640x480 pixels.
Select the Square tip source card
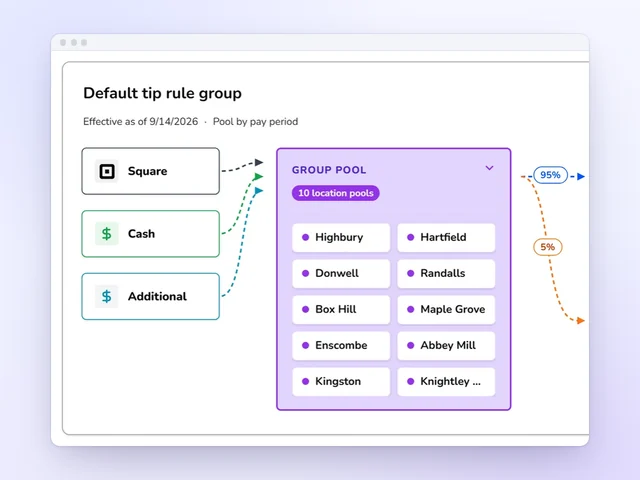151,171
